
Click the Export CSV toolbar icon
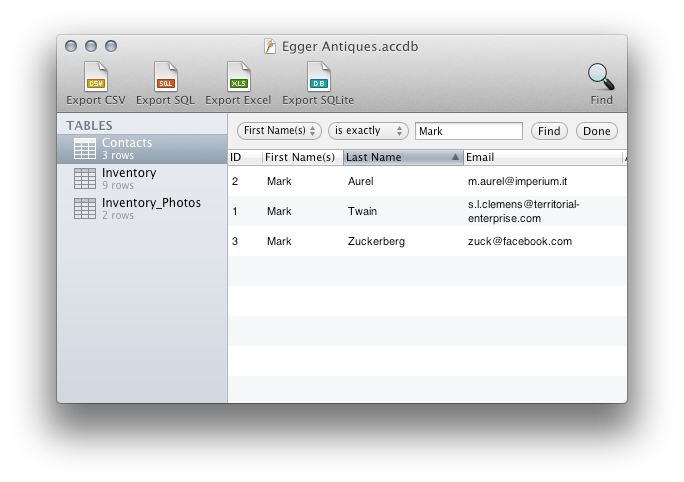[96, 77]
